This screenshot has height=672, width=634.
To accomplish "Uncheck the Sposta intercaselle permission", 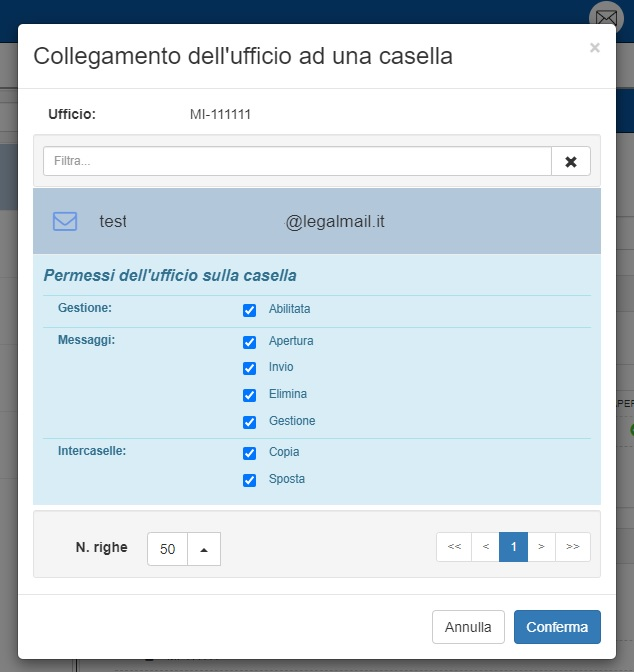I will click(x=250, y=480).
